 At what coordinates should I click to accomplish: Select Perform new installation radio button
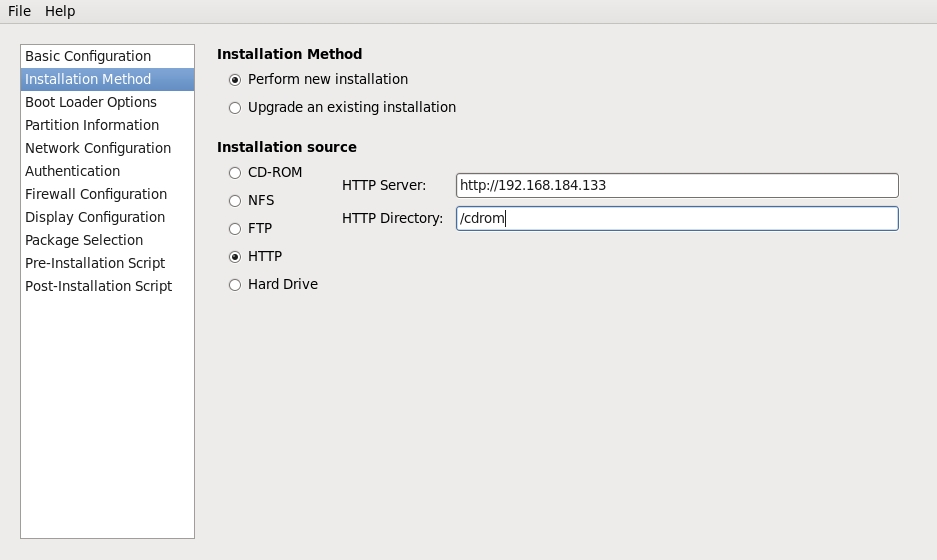(x=235, y=79)
